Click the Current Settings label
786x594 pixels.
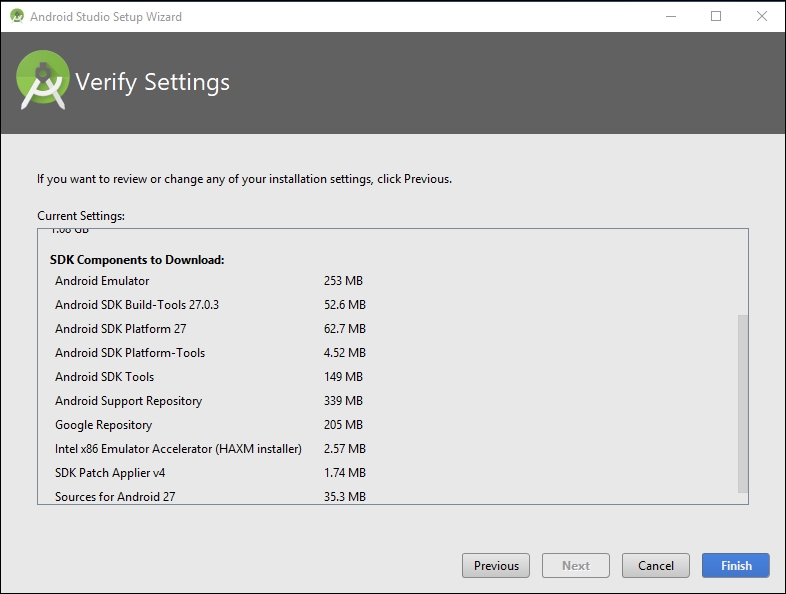pos(81,216)
